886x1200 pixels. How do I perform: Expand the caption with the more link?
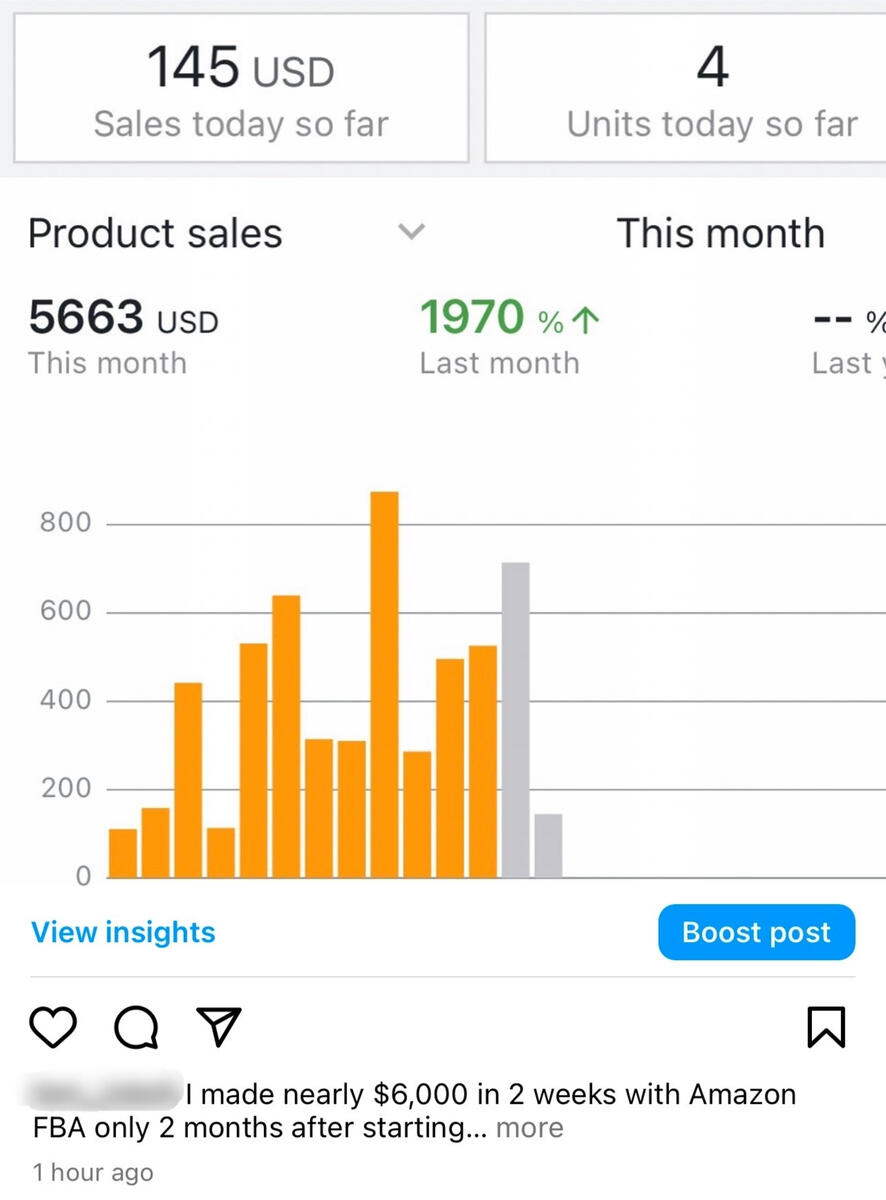529,1128
